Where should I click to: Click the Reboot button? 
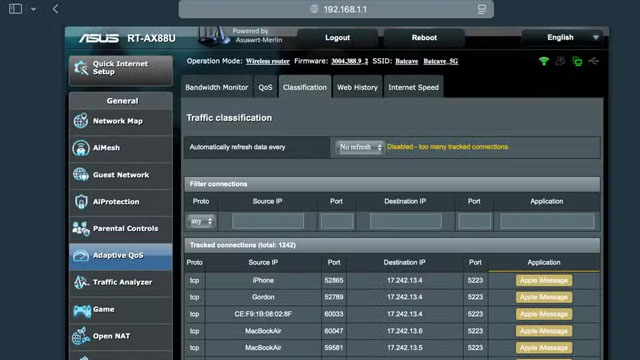coord(424,38)
